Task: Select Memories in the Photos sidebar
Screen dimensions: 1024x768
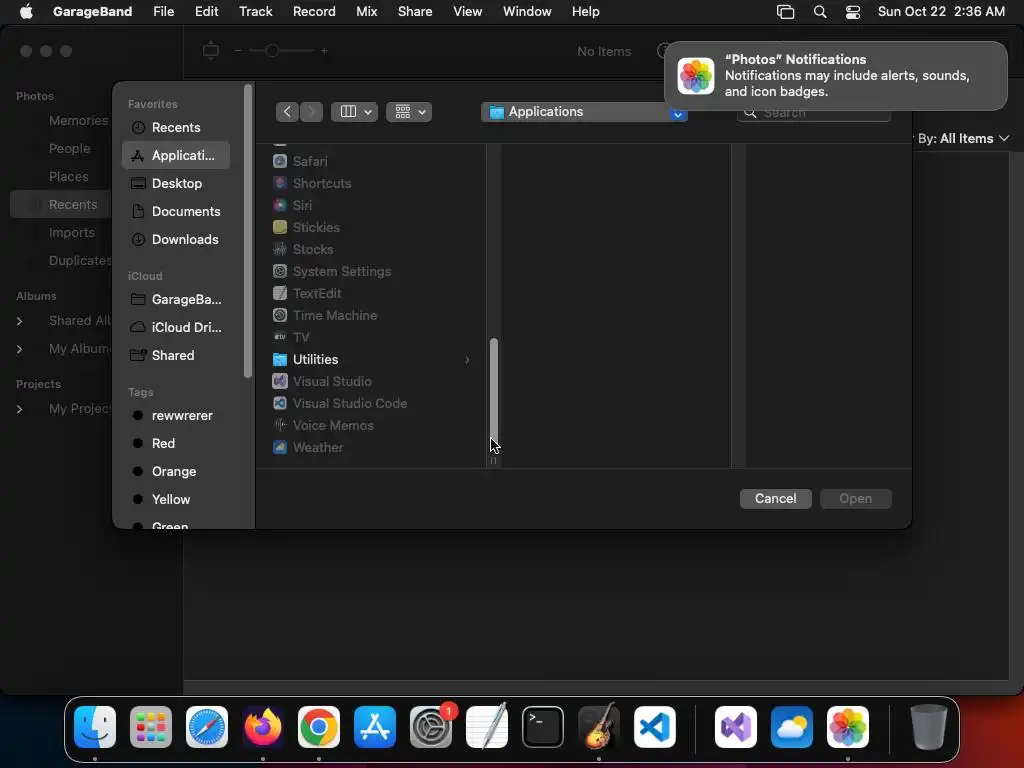Action: [x=78, y=121]
